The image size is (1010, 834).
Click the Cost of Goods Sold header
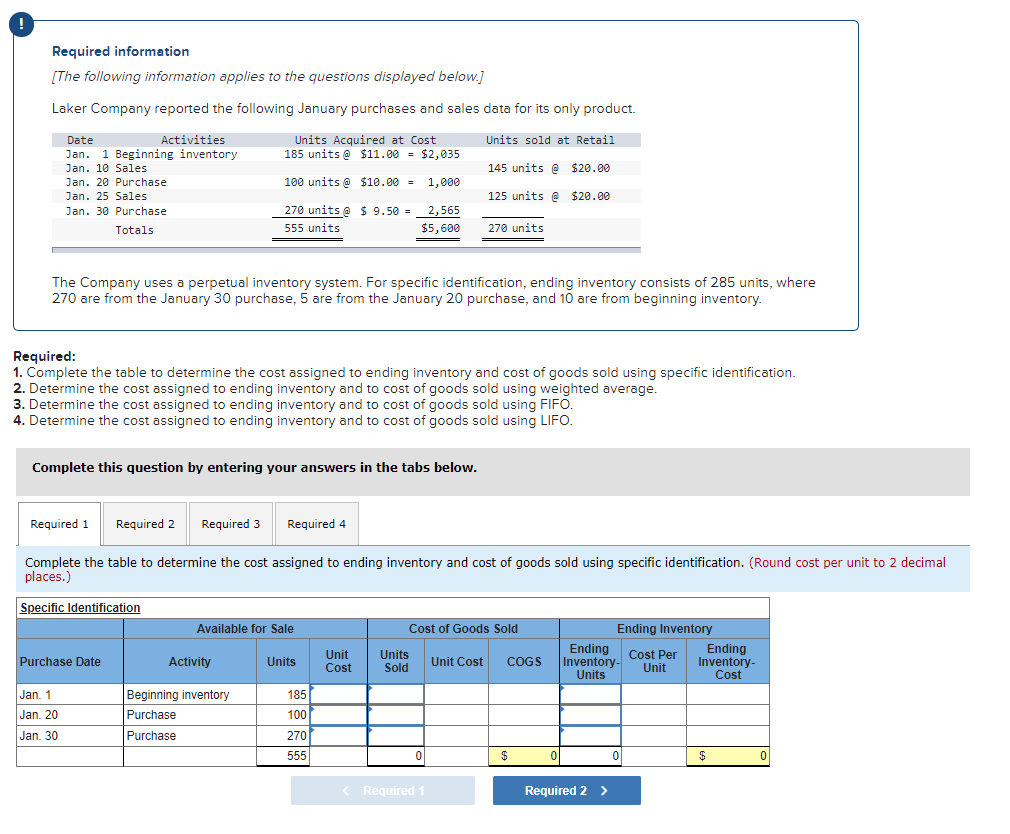(463, 629)
